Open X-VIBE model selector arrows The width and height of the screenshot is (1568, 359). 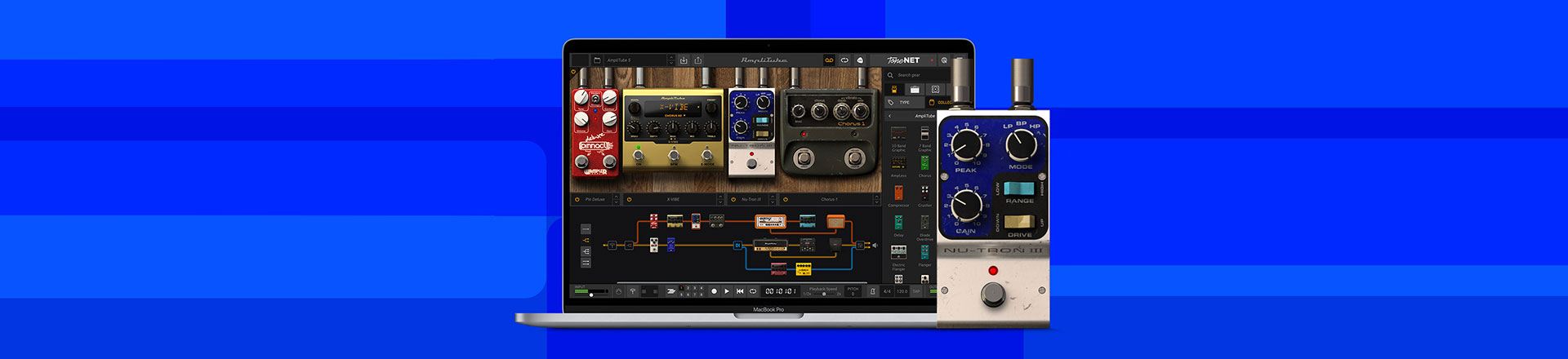coord(720,199)
